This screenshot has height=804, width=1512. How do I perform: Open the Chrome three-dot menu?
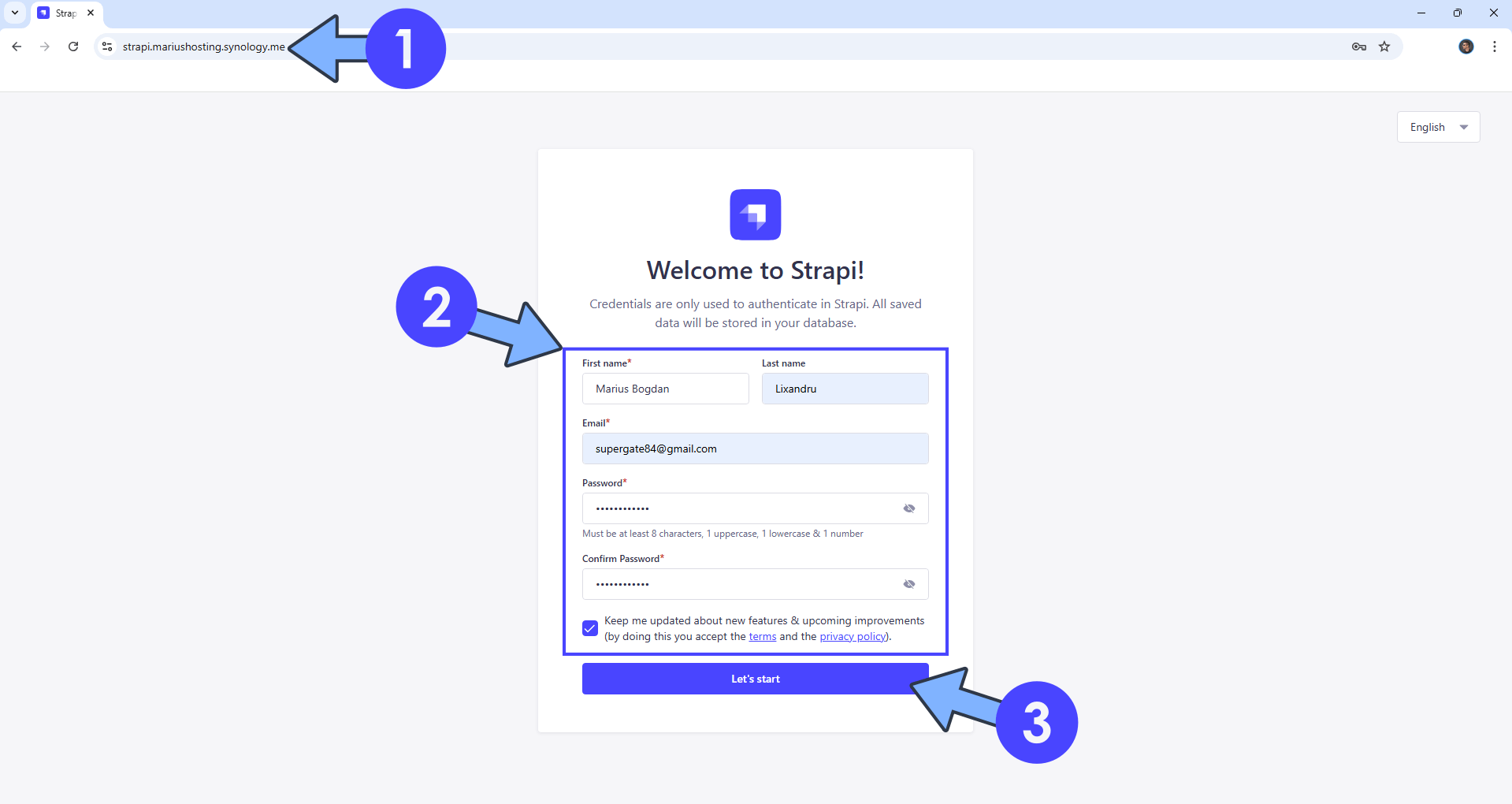[1495, 47]
